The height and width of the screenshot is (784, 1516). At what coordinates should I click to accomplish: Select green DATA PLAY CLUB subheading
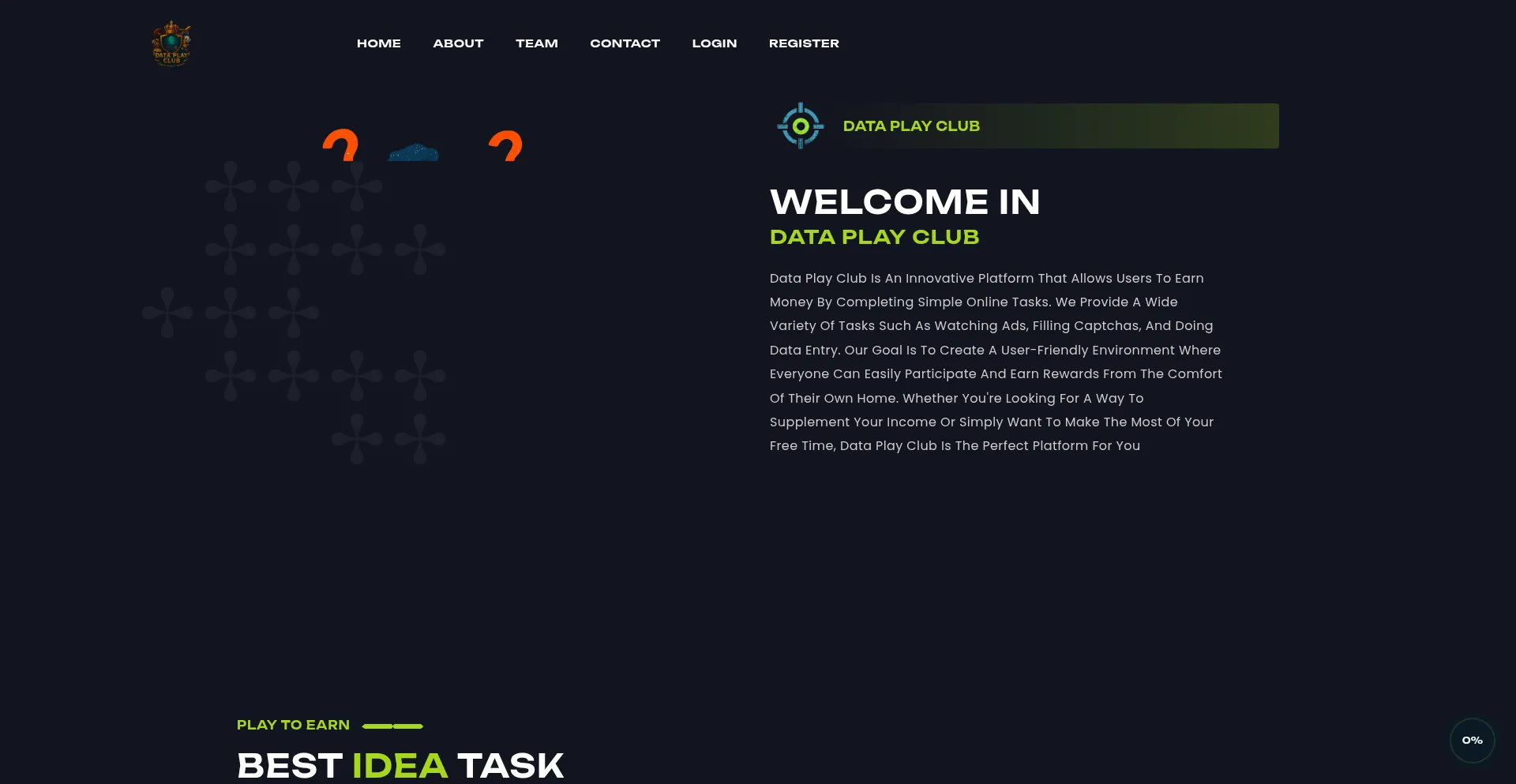pos(874,237)
